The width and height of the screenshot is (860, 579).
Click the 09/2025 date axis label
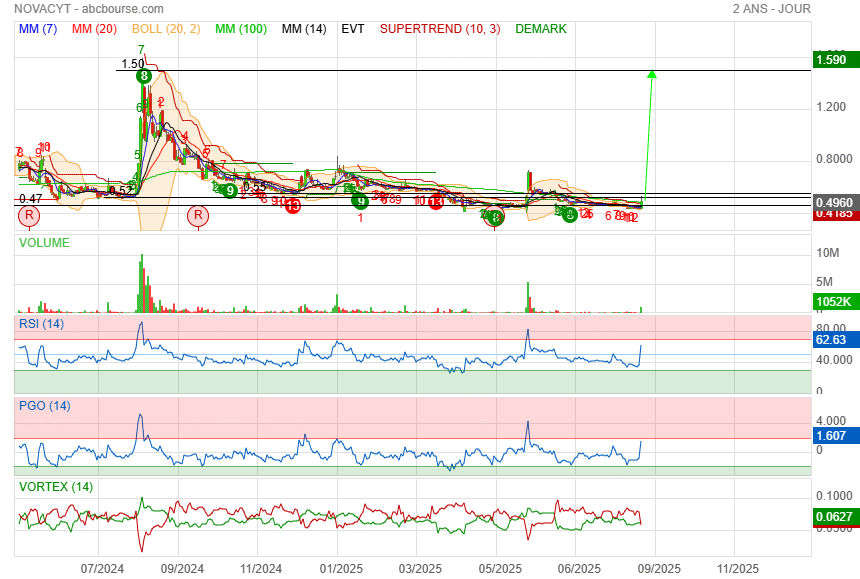tap(659, 569)
